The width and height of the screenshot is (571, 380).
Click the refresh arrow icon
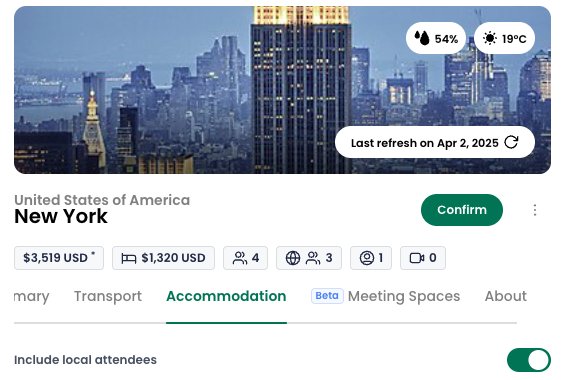(x=511, y=142)
